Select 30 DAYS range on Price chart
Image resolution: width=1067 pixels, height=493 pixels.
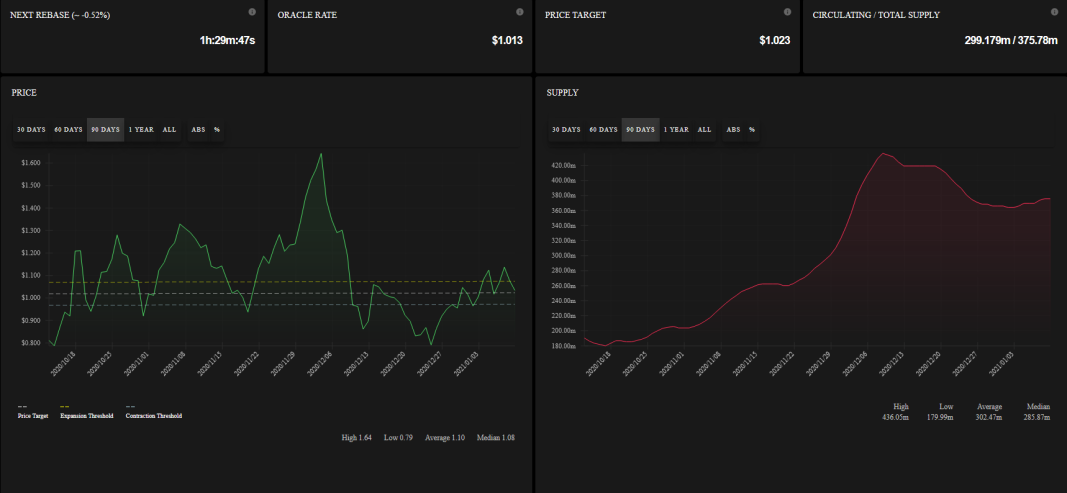click(31, 129)
